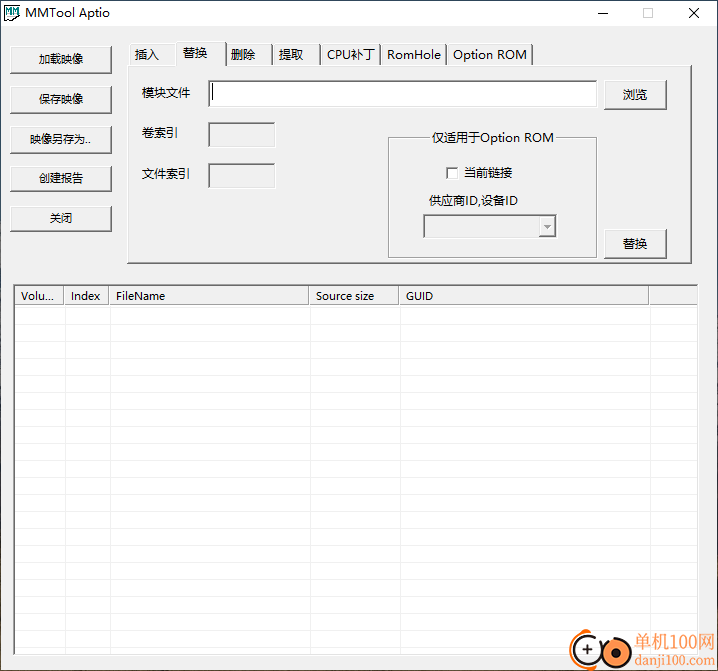Minimize the MMTool Aptio window

pyautogui.click(x=603, y=13)
